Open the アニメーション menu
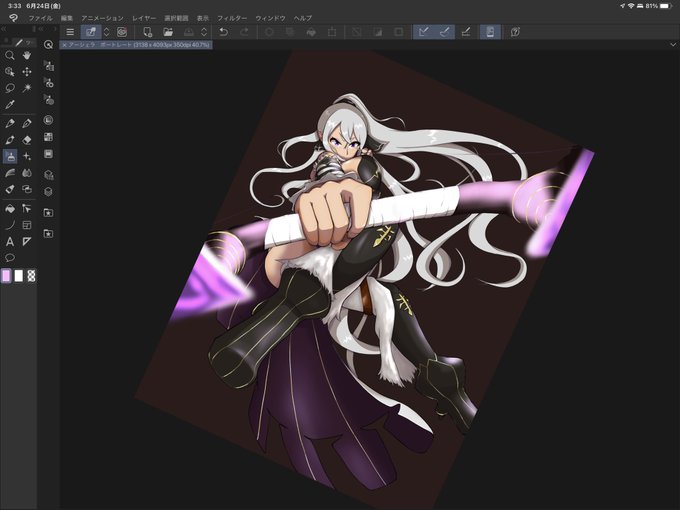The width and height of the screenshot is (680, 510). [102, 18]
